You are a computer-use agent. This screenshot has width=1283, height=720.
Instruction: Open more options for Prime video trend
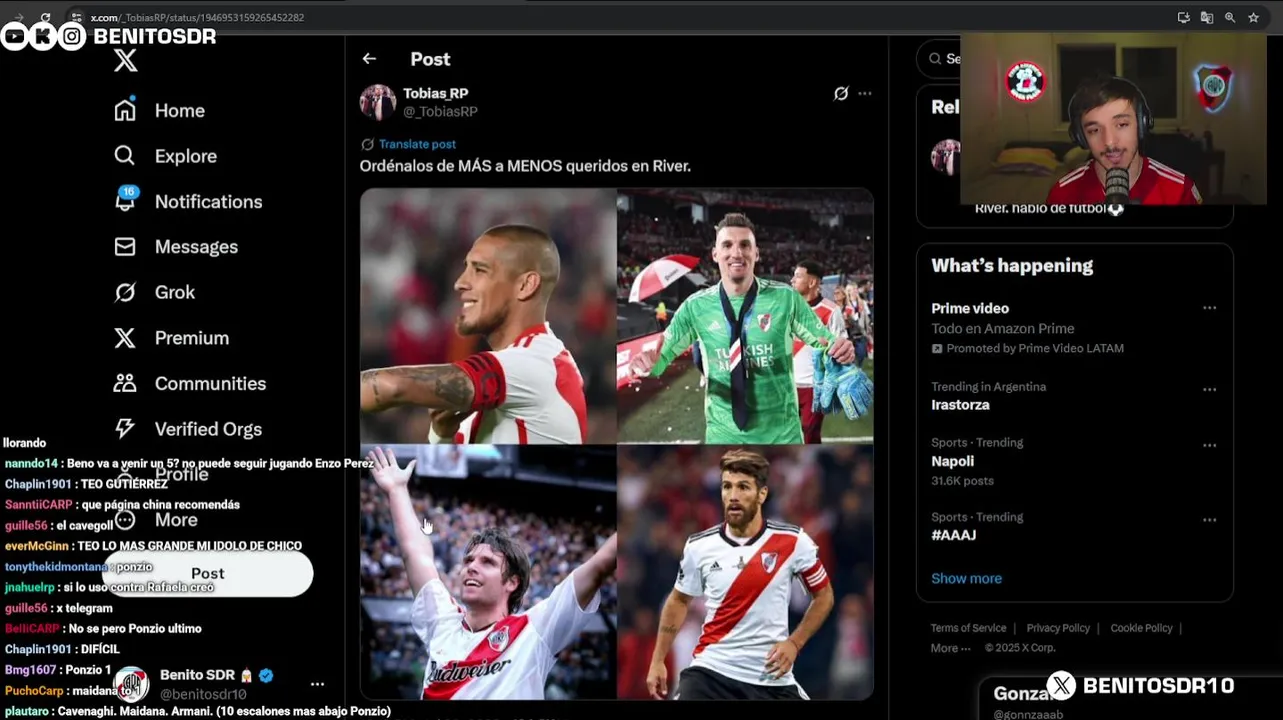1209,308
